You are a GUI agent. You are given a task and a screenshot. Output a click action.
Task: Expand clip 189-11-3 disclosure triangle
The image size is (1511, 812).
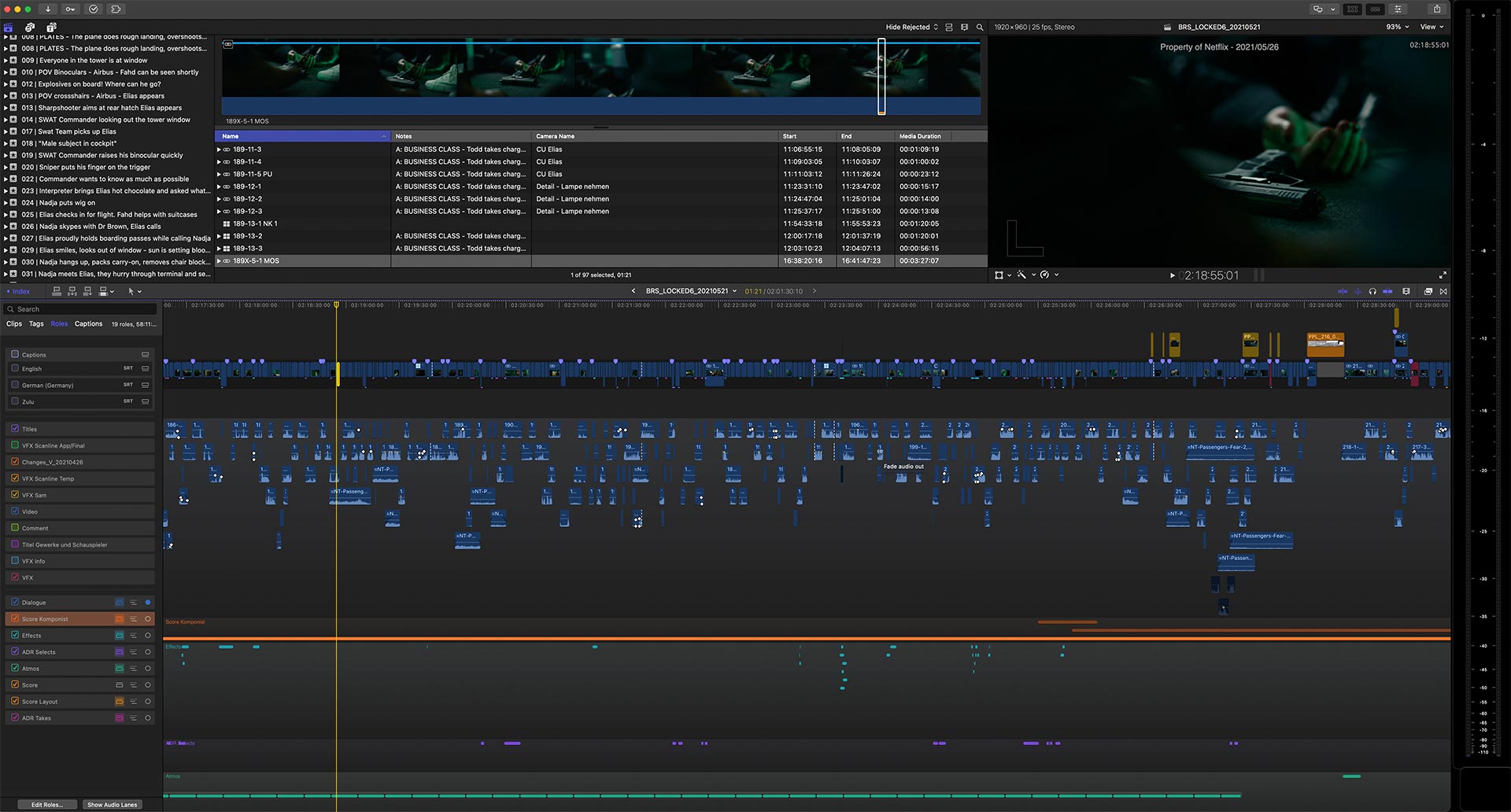pos(219,149)
